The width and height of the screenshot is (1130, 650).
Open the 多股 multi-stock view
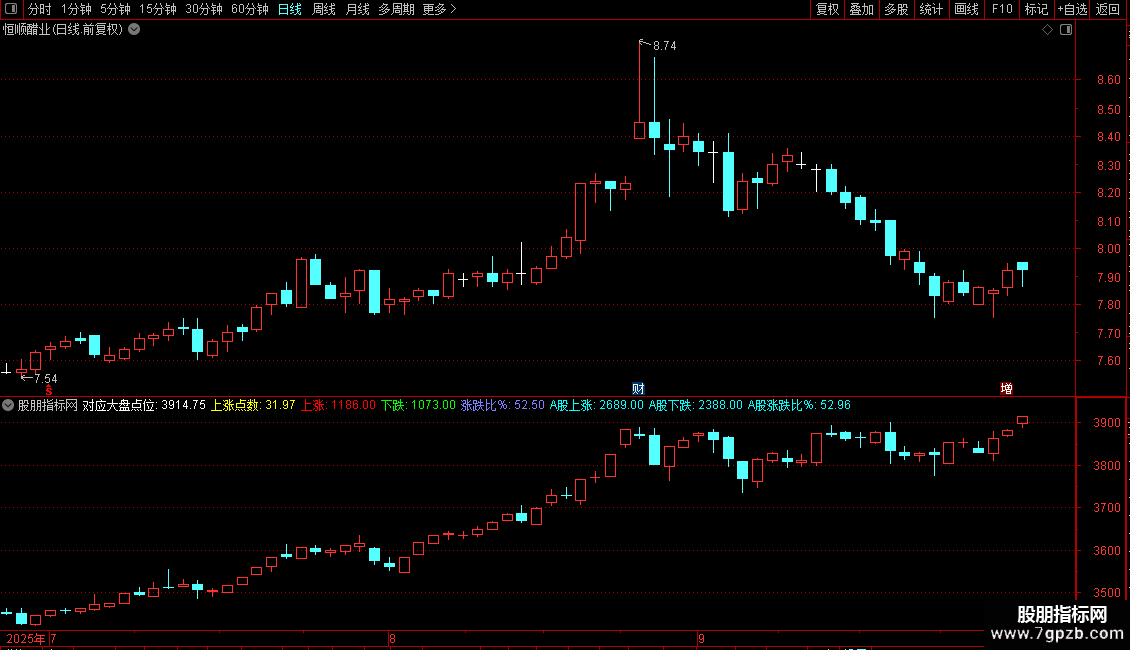(896, 9)
